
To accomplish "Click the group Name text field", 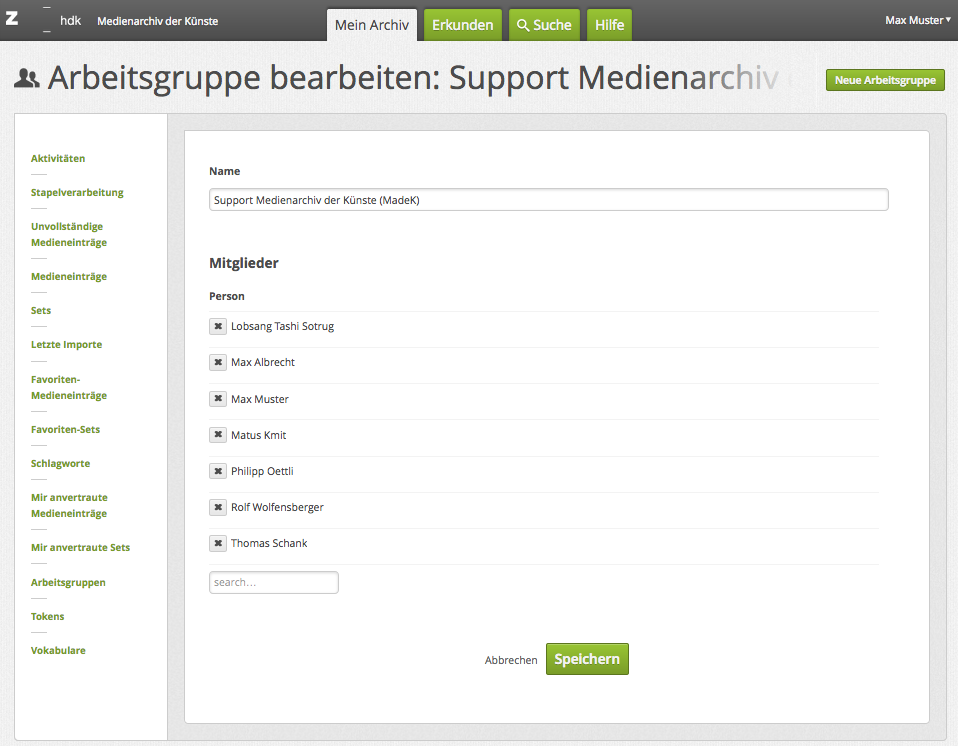I will (548, 200).
